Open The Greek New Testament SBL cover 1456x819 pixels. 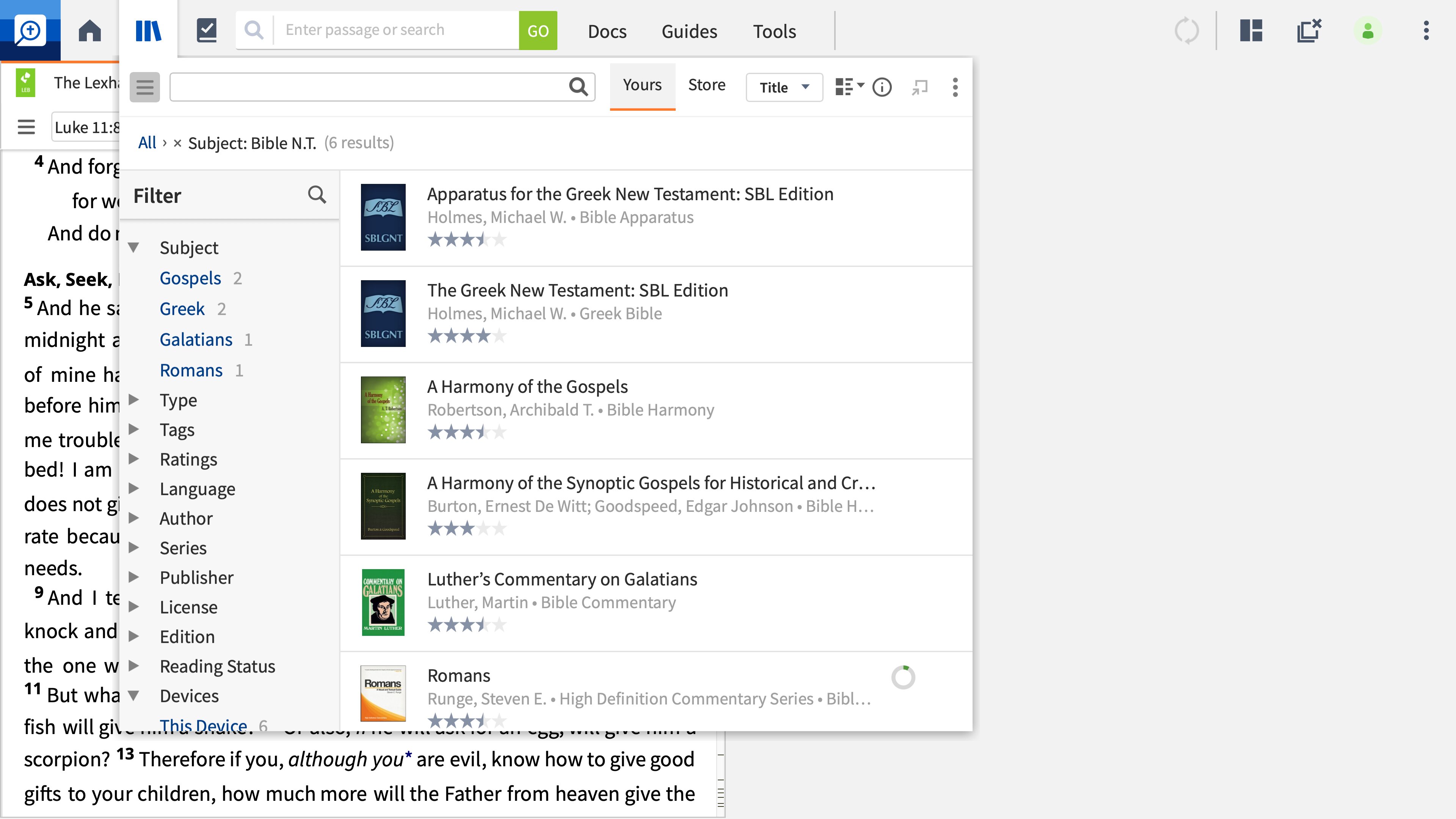pos(383,313)
